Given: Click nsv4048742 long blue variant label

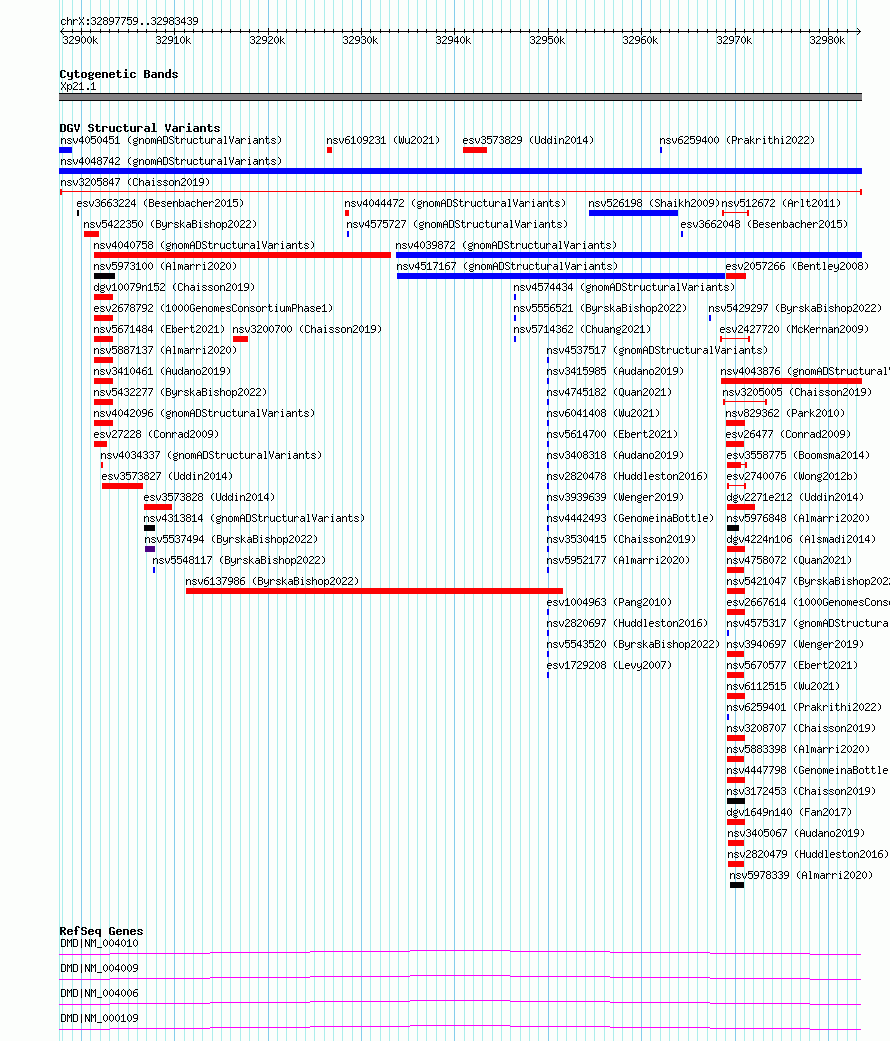Looking at the screenshot, I should click(171, 161).
